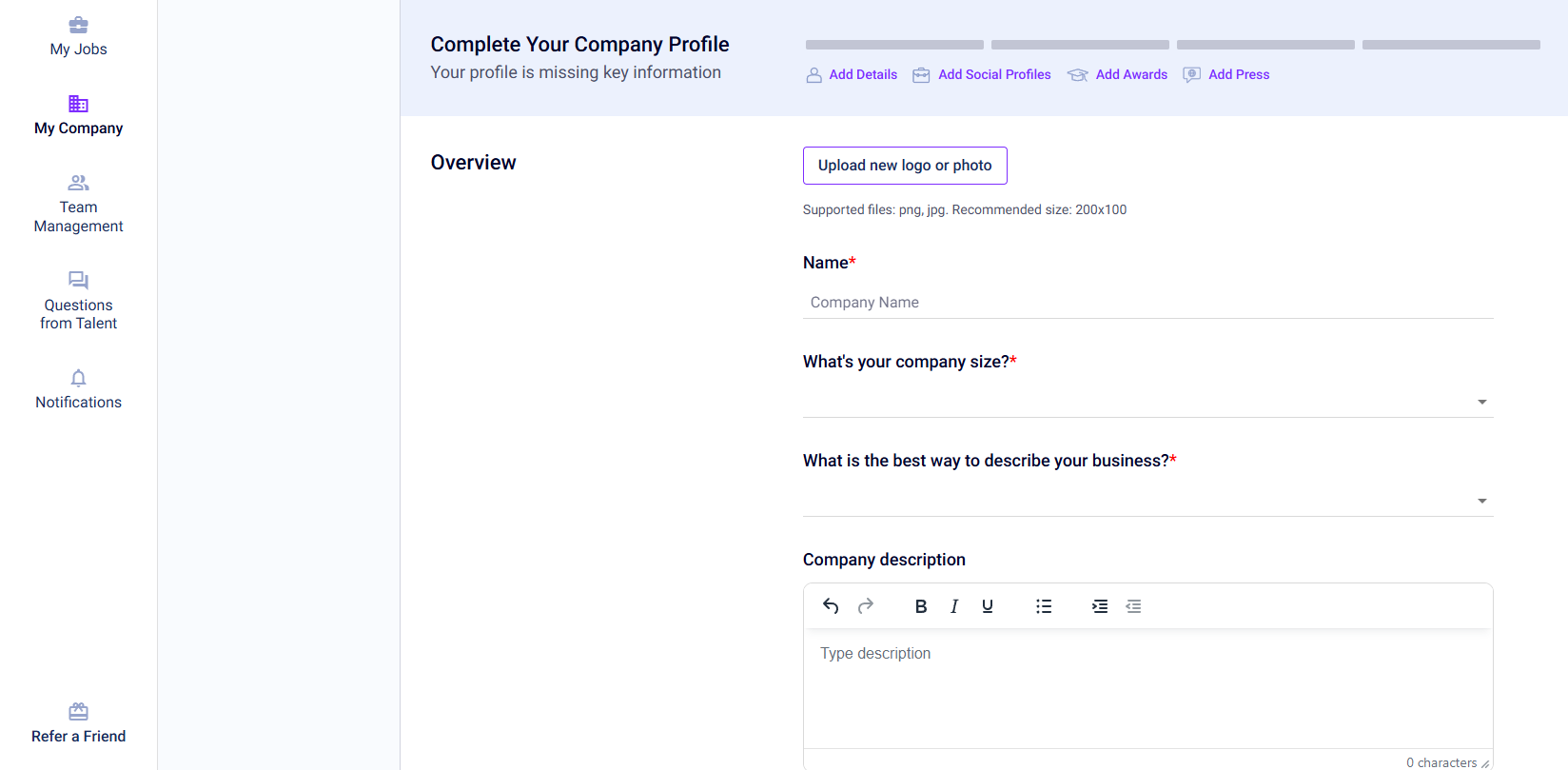Viewport: 1568px width, 770px height.
Task: Open the Notifications section
Action: 78,390
